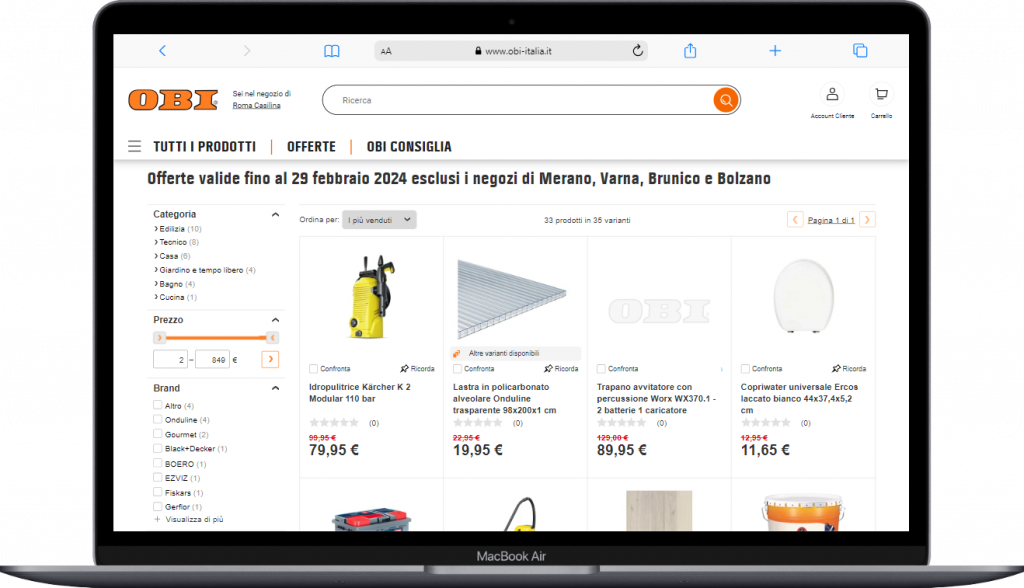Open the OBI CONSIGLIA menu item

point(409,146)
